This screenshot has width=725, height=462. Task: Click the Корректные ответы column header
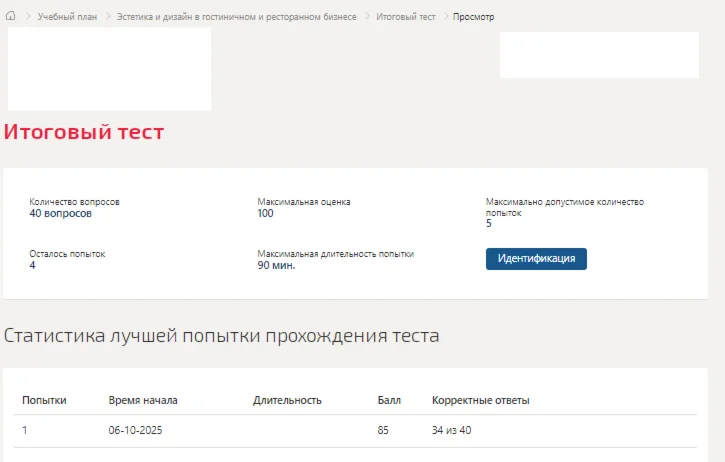(x=480, y=401)
